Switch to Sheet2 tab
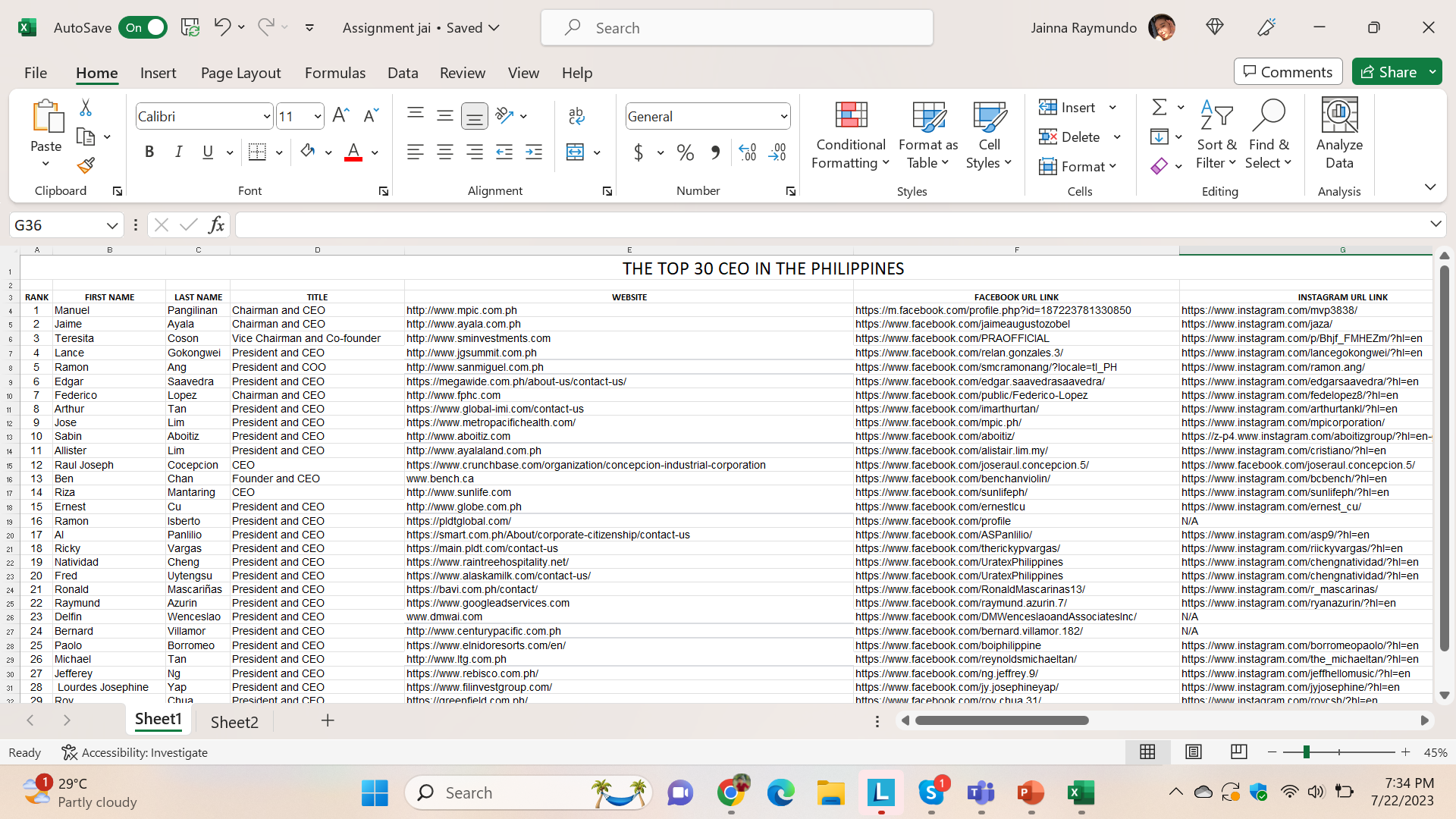This screenshot has height=819, width=1456. coord(234,721)
